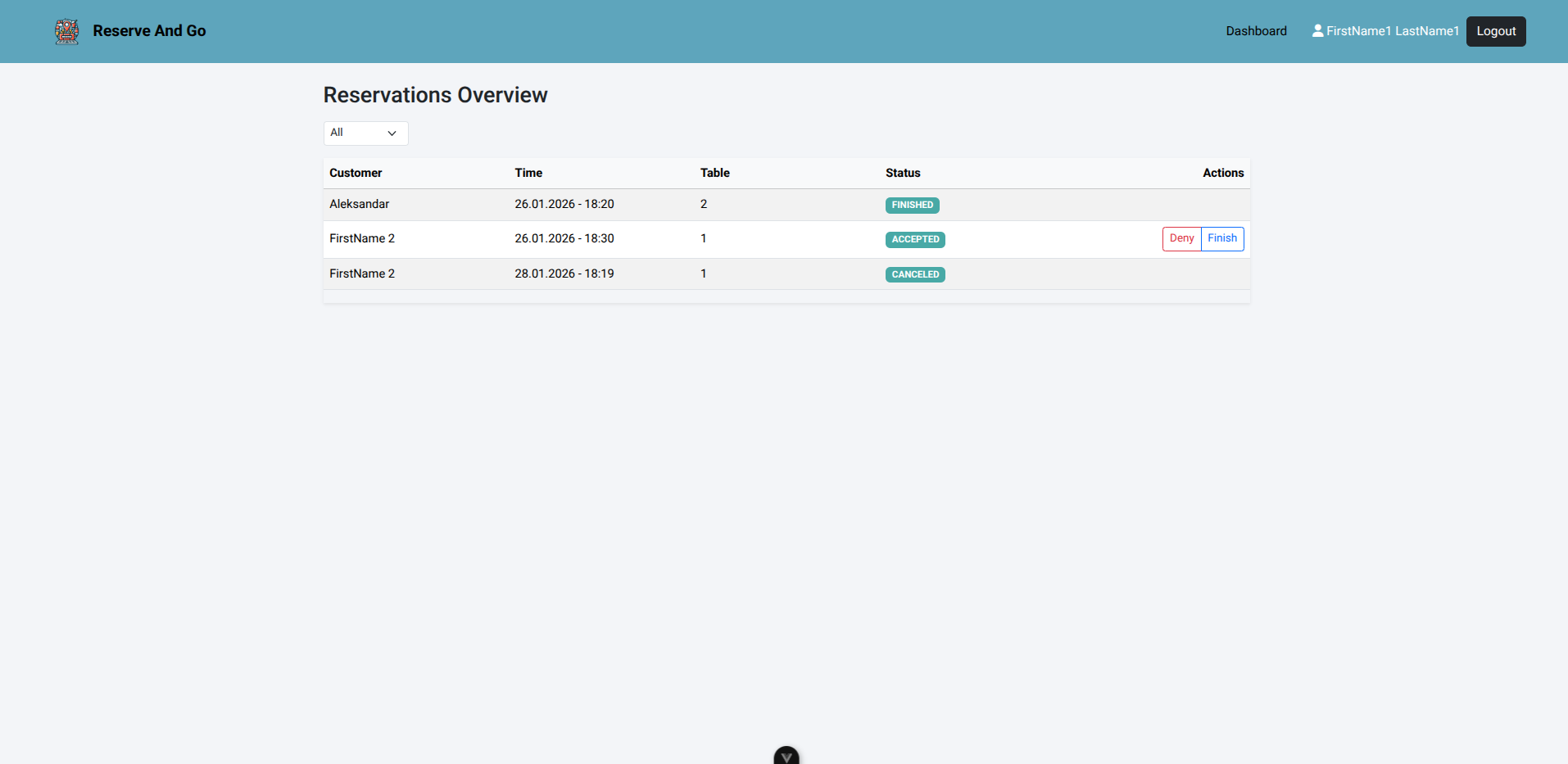Select the Customer column header
Viewport: 1568px width, 764px height.
click(x=356, y=173)
